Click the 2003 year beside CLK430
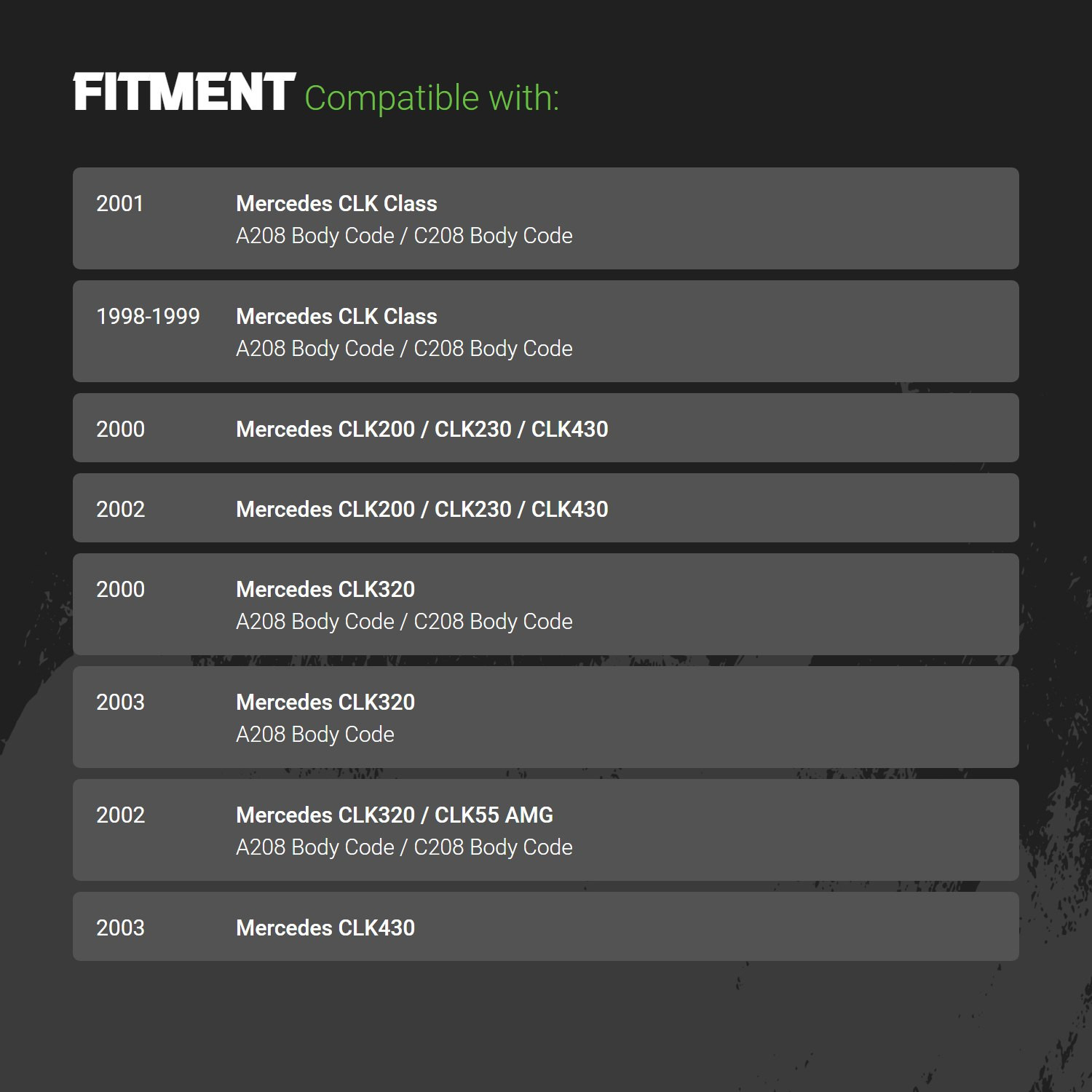The height and width of the screenshot is (1092, 1092). 120,928
